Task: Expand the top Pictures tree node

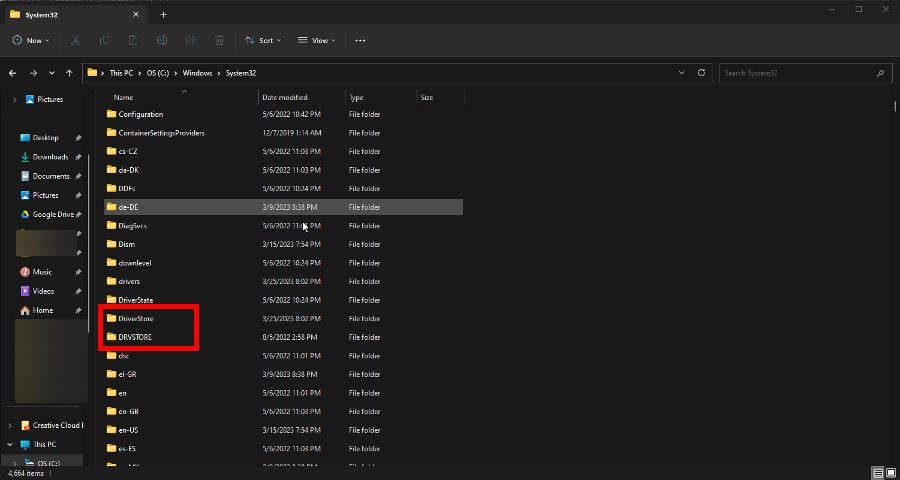Action: (x=14, y=99)
